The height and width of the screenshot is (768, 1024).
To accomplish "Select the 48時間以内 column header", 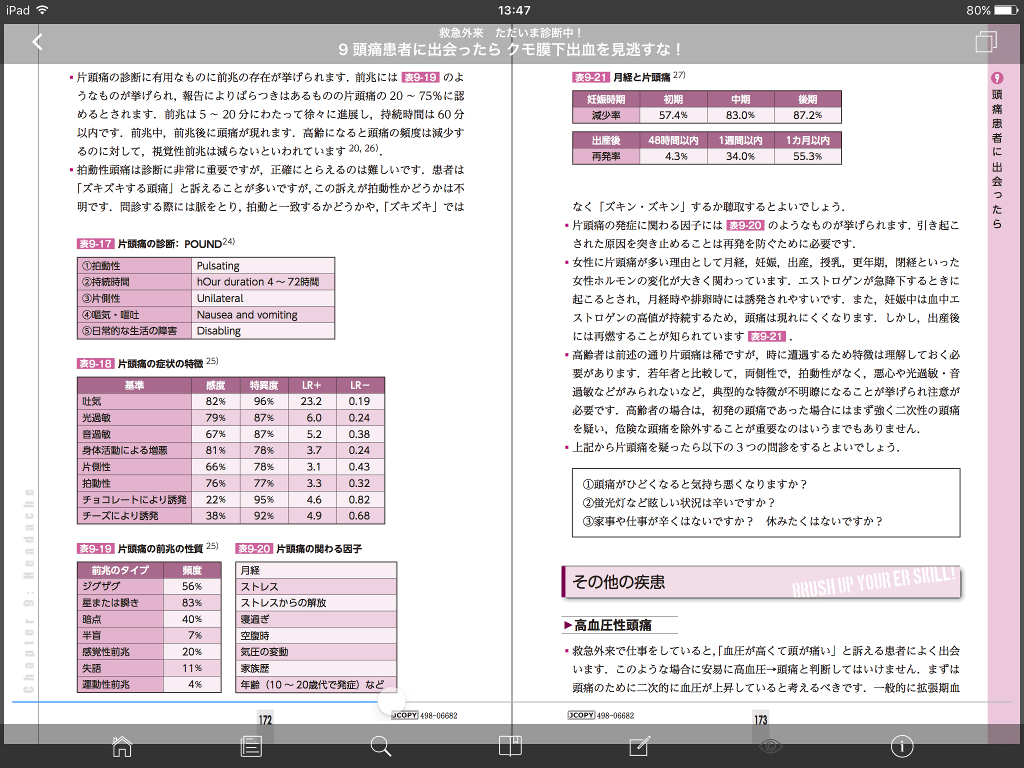I will point(673,140).
